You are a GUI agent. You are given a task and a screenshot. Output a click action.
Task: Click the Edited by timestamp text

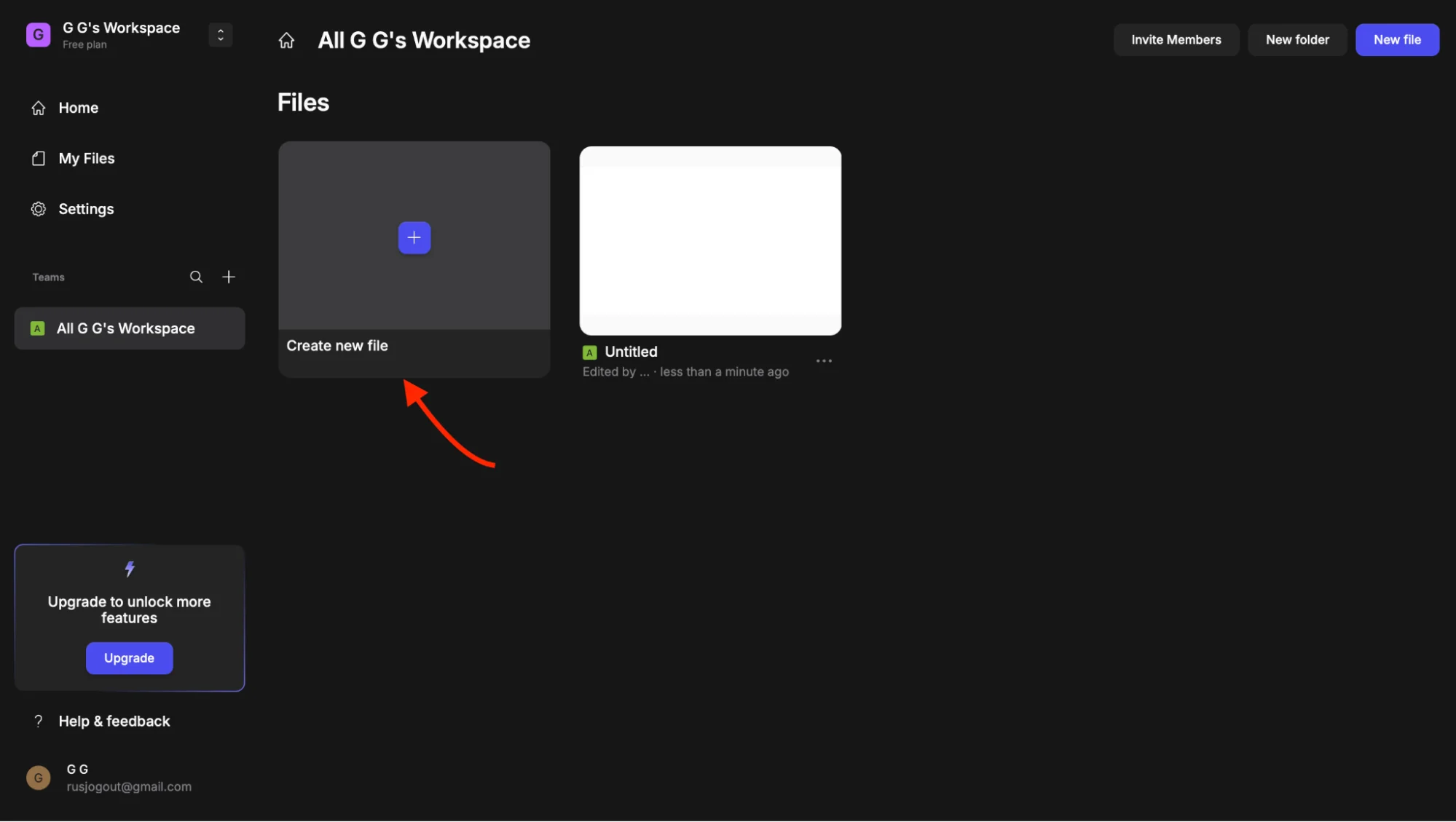click(685, 372)
